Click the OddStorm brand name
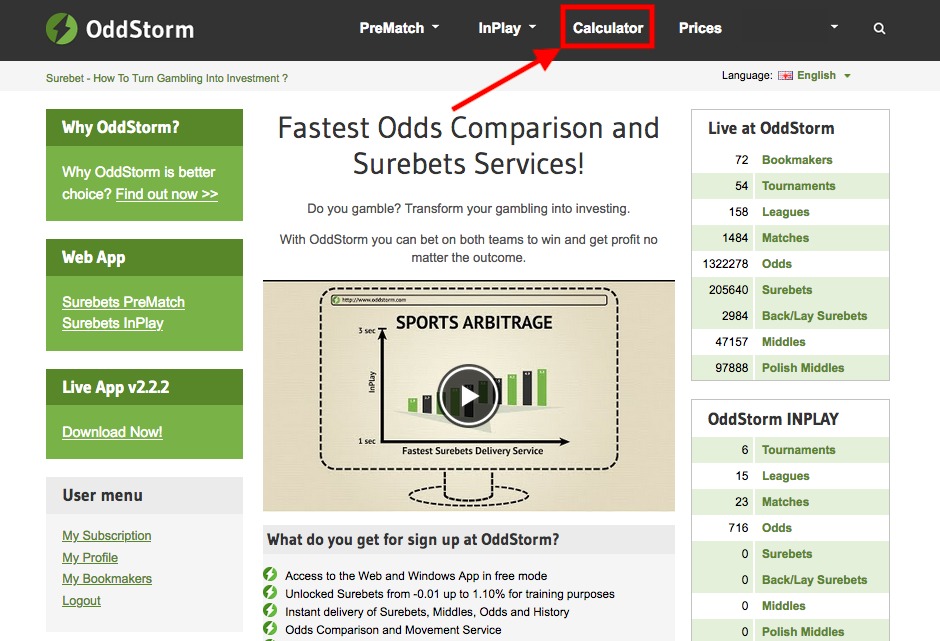This screenshot has width=940, height=641. point(140,29)
